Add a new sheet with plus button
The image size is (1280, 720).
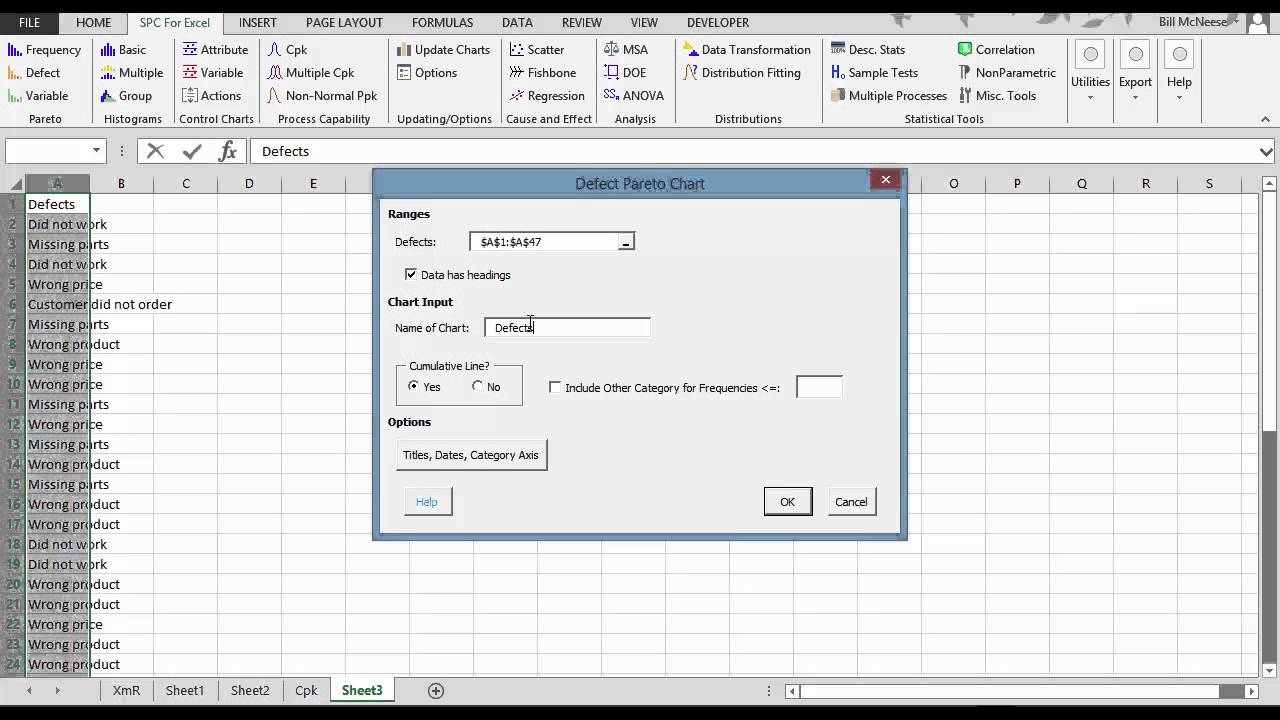pyautogui.click(x=436, y=690)
